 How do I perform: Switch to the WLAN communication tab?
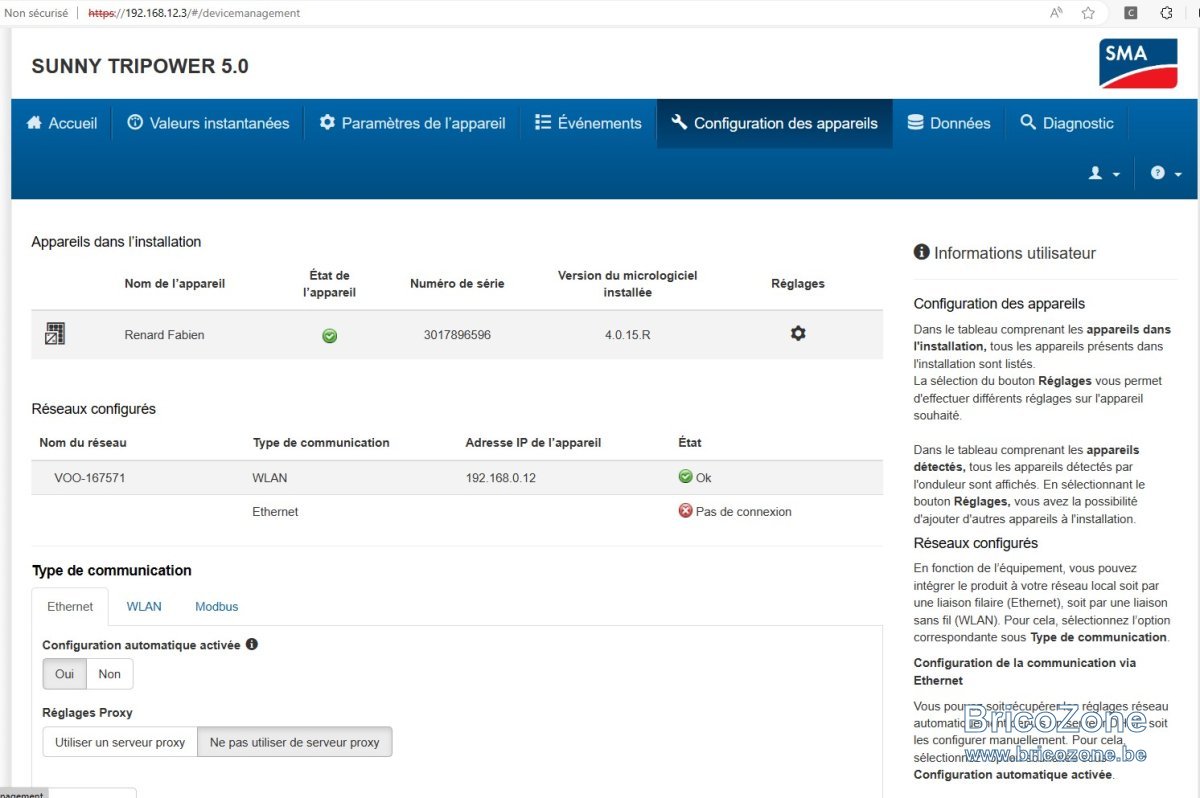(144, 606)
